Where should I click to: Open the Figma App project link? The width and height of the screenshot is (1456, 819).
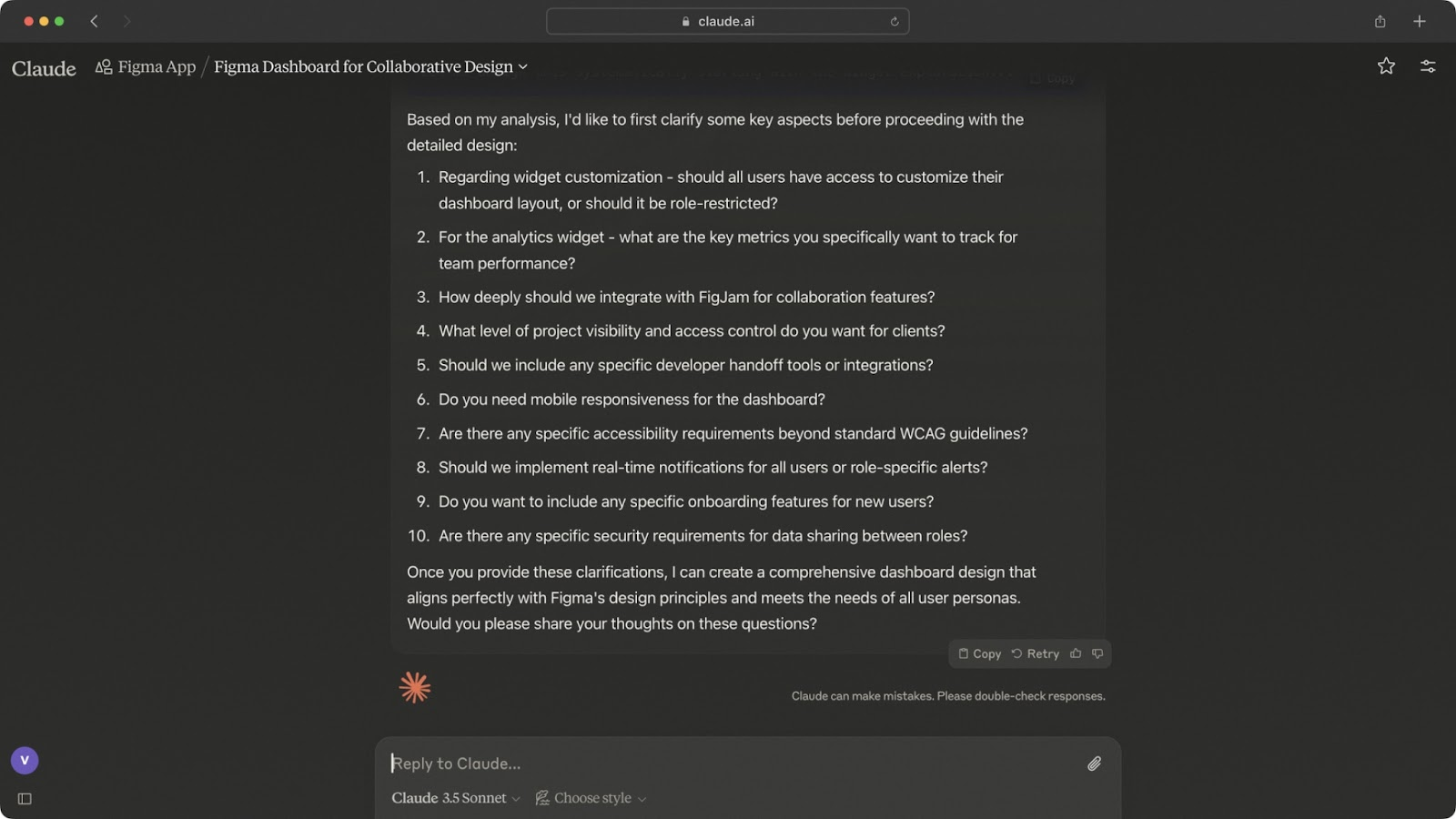pos(146,66)
